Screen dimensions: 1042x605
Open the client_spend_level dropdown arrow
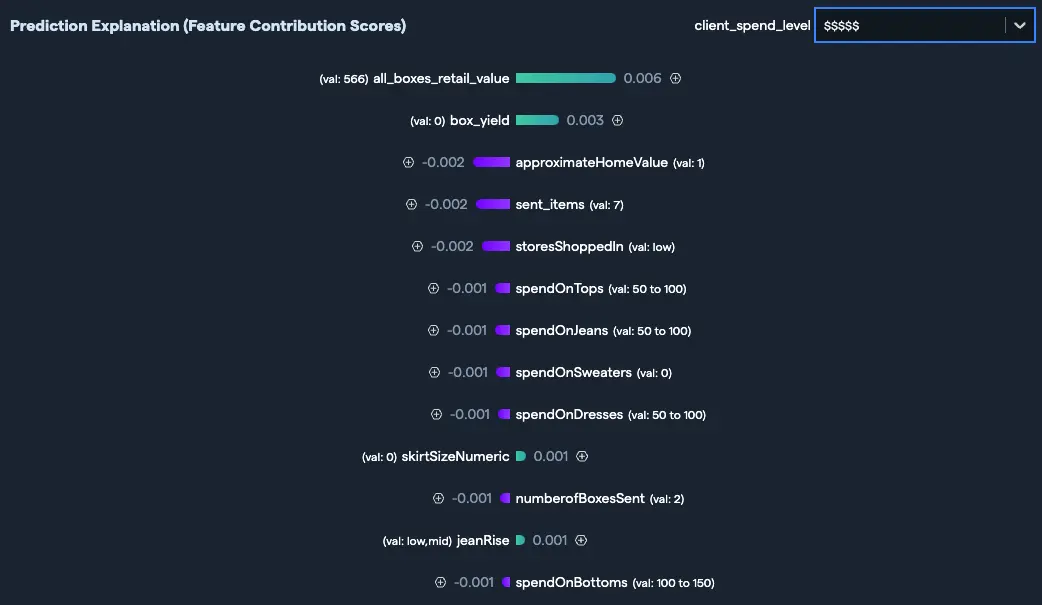pos(1020,26)
